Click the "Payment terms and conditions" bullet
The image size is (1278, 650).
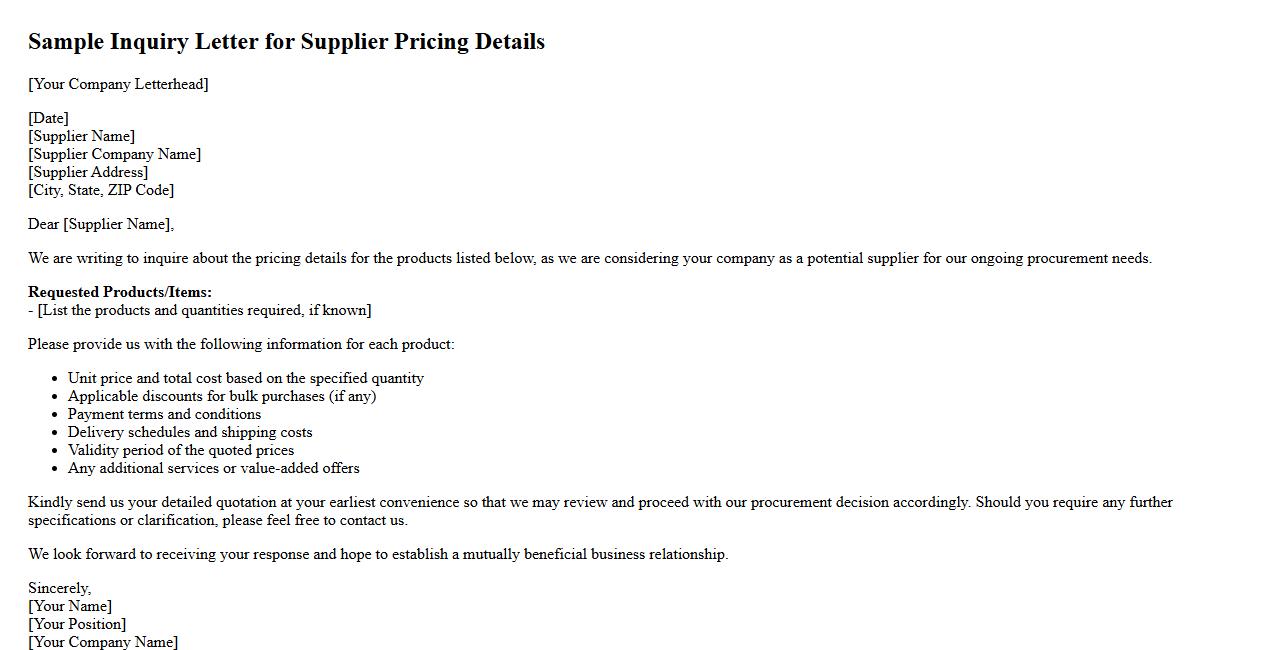(164, 414)
